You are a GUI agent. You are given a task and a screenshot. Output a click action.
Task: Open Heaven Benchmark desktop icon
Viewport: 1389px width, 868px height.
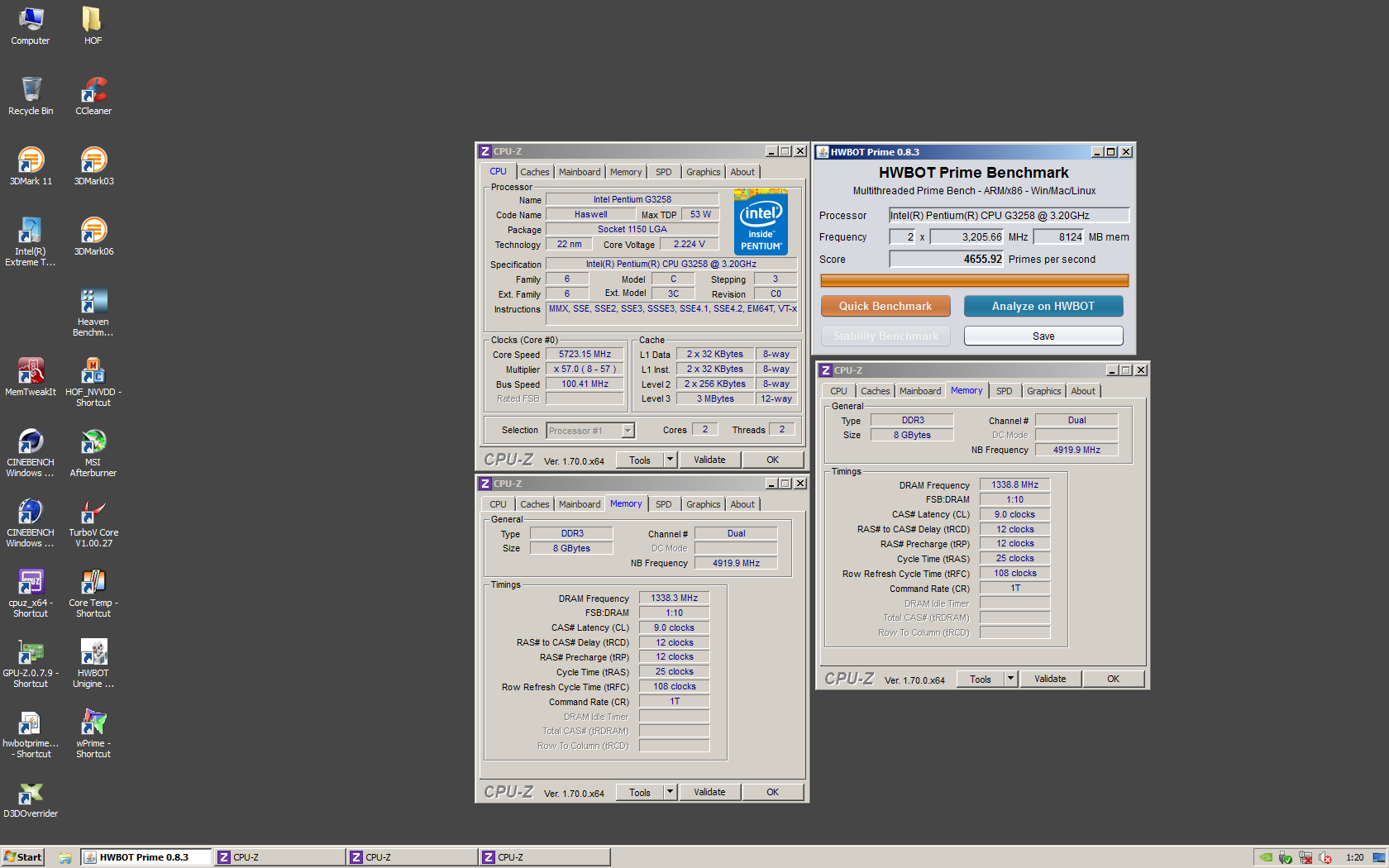tap(93, 312)
